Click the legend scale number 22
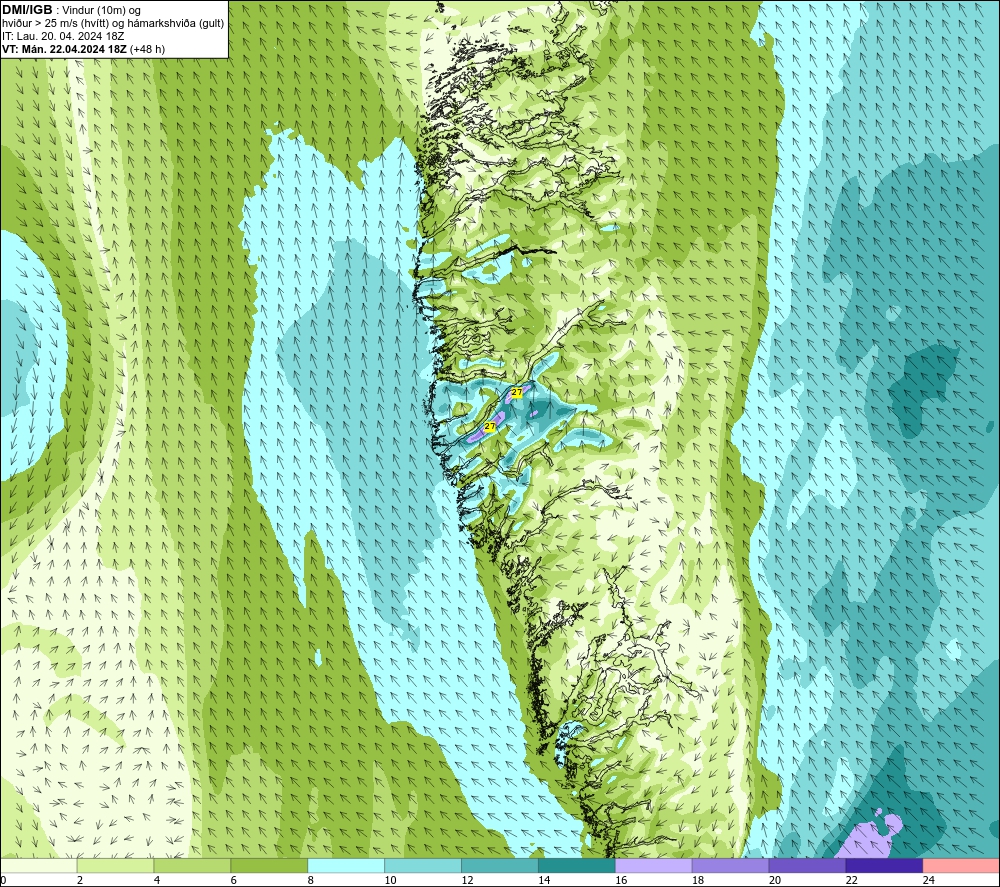 (x=851, y=880)
